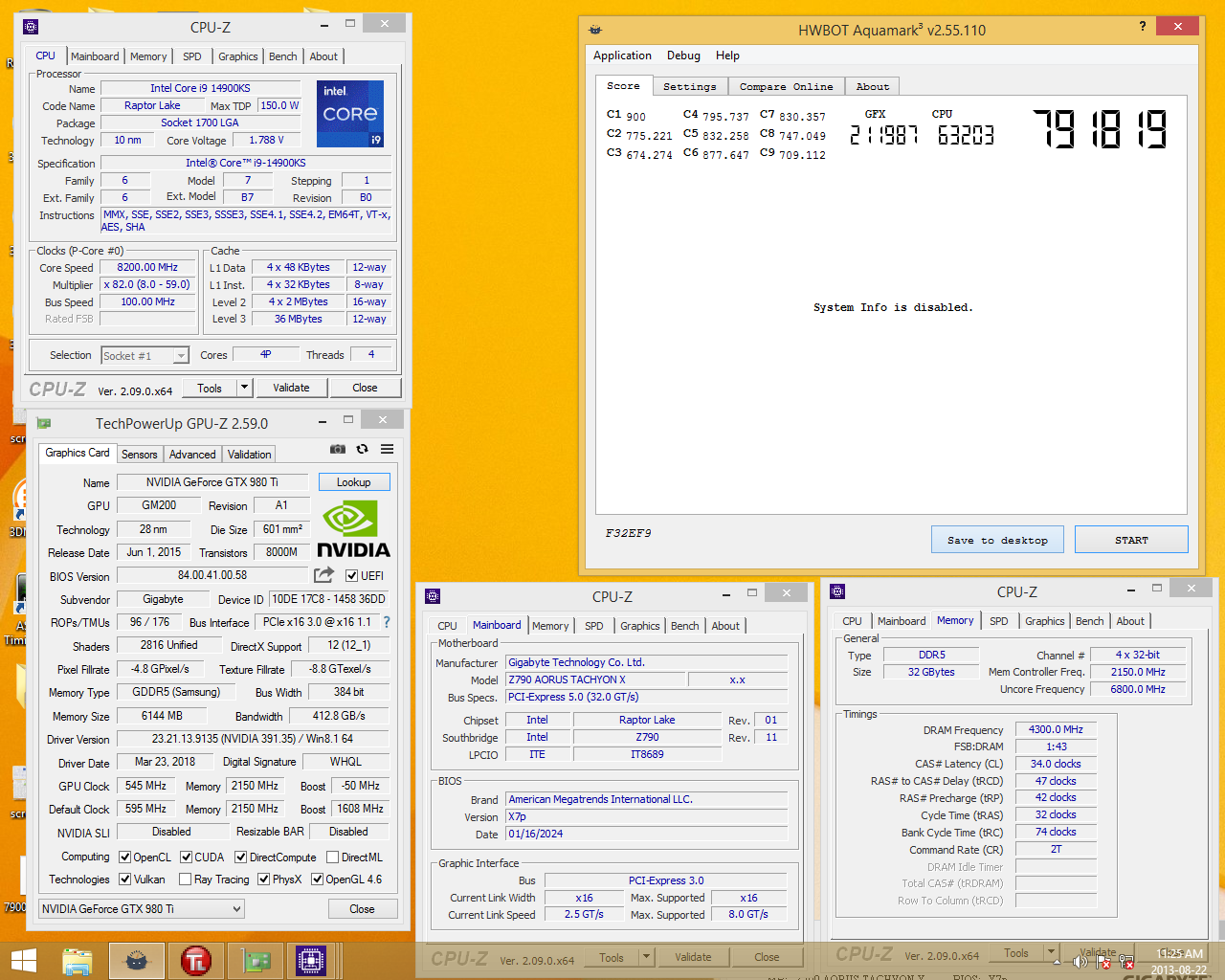Click the volume speaker tray icon

pos(1080,962)
